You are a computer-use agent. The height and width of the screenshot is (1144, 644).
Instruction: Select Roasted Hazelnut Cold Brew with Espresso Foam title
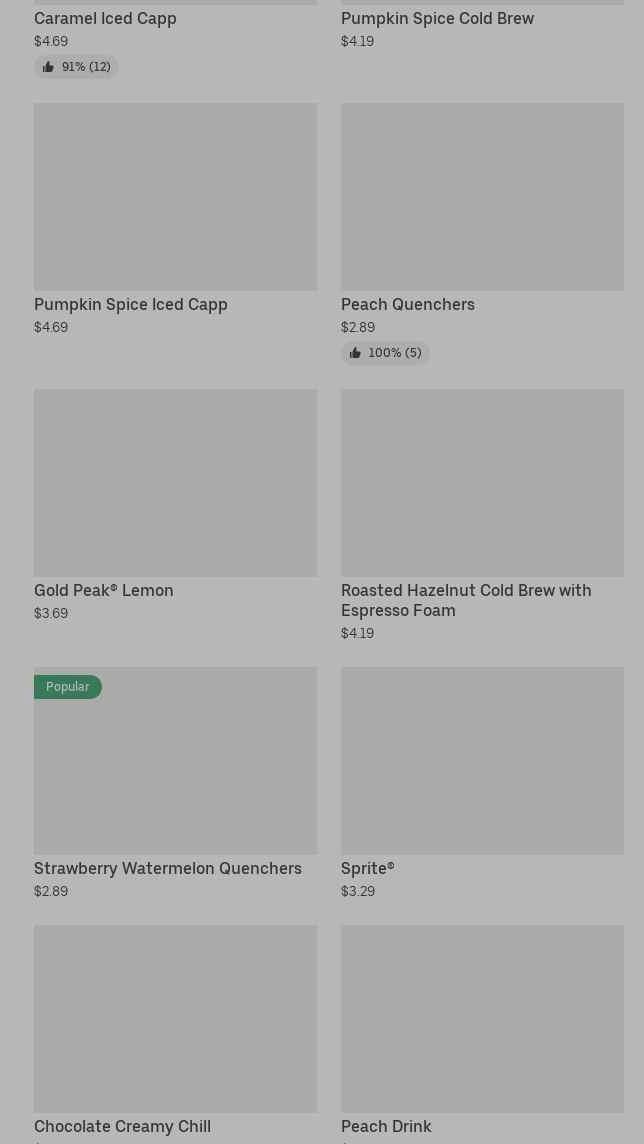pyautogui.click(x=466, y=600)
